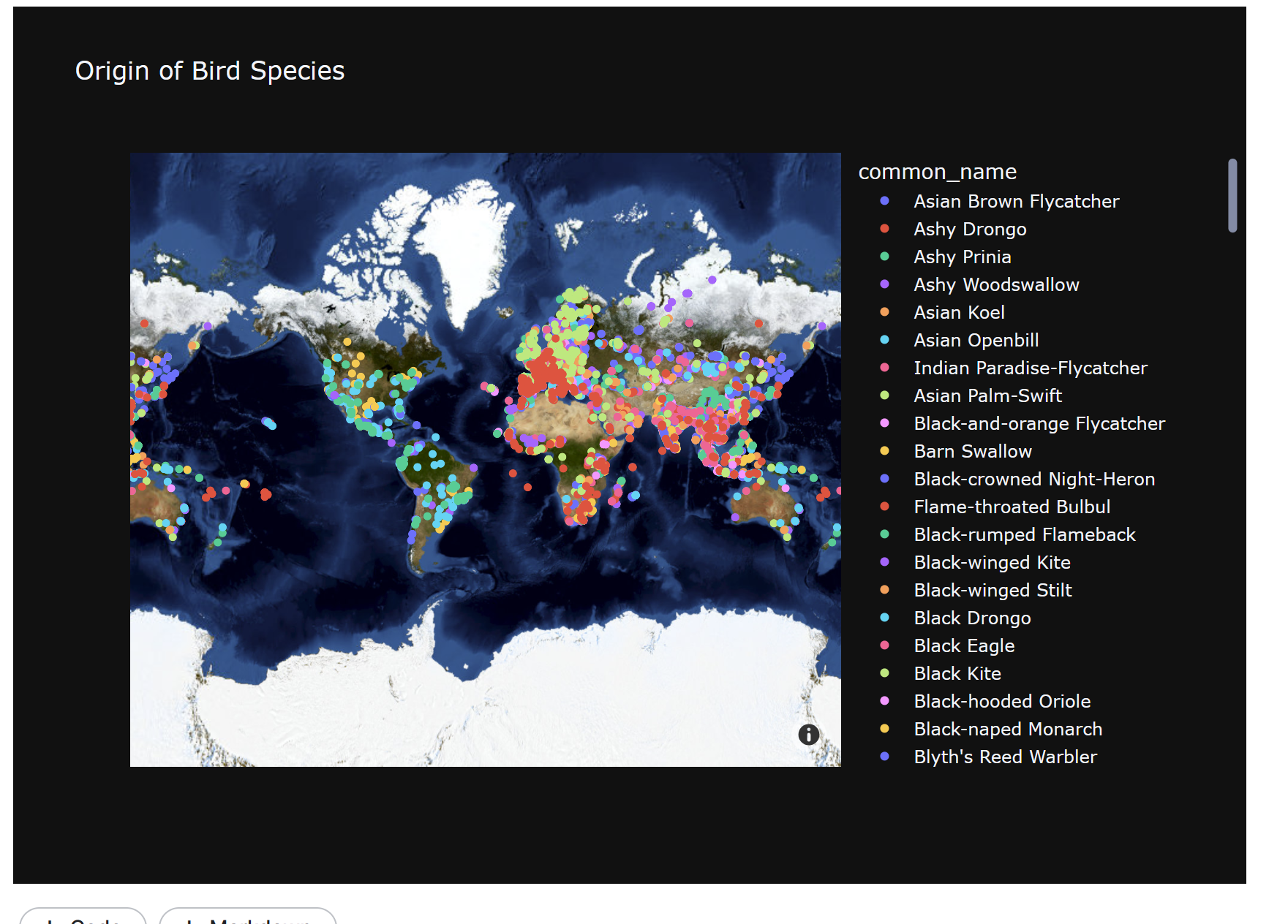1288x924 pixels.
Task: Click Black-crowned Night-Heron legend label
Action: coord(1034,479)
